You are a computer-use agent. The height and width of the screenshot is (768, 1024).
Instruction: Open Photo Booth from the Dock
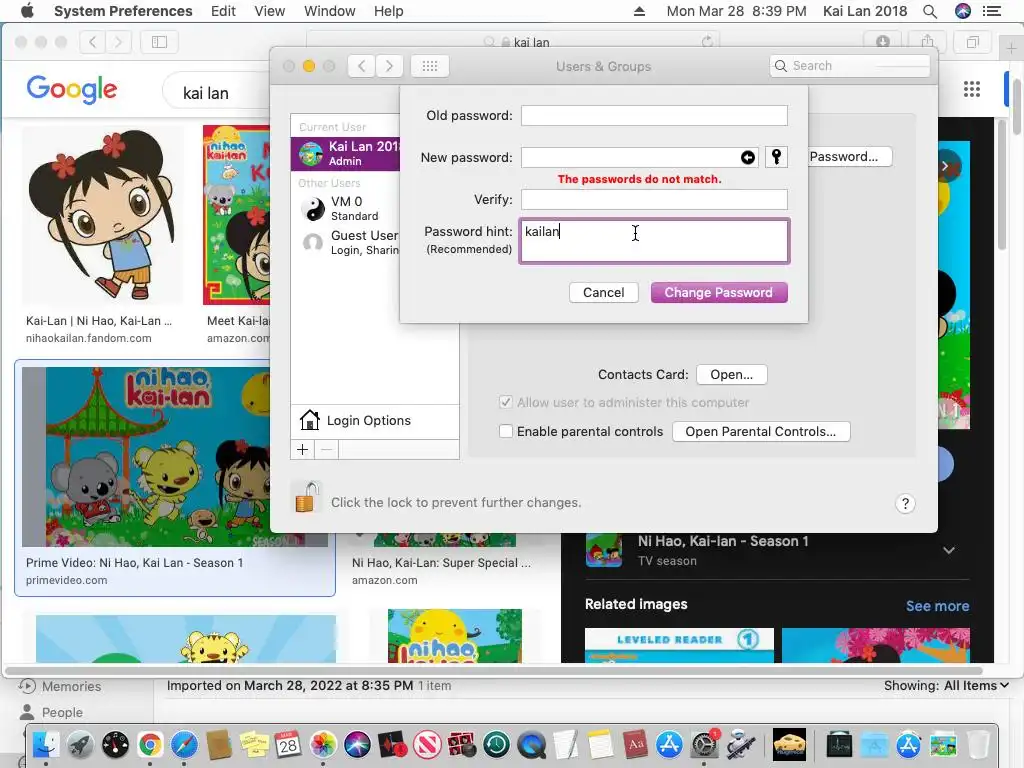coord(461,744)
